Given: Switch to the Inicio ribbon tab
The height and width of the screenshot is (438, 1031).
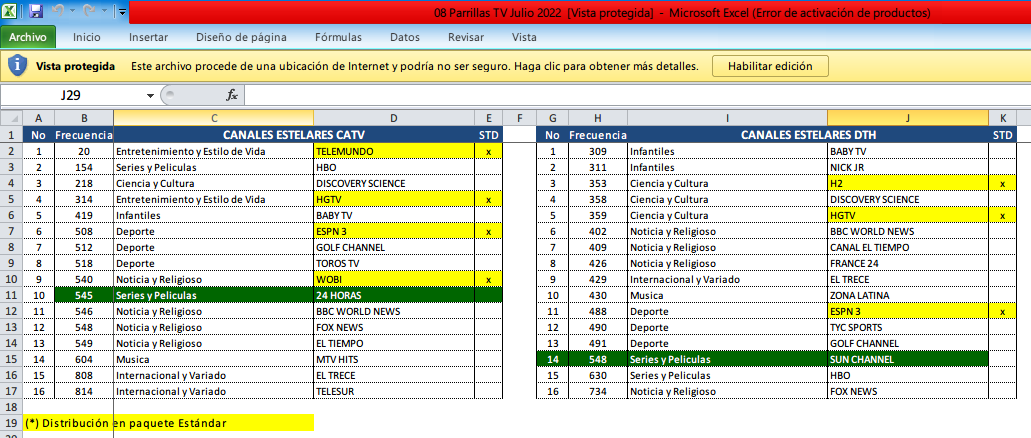Looking at the screenshot, I should (87, 37).
